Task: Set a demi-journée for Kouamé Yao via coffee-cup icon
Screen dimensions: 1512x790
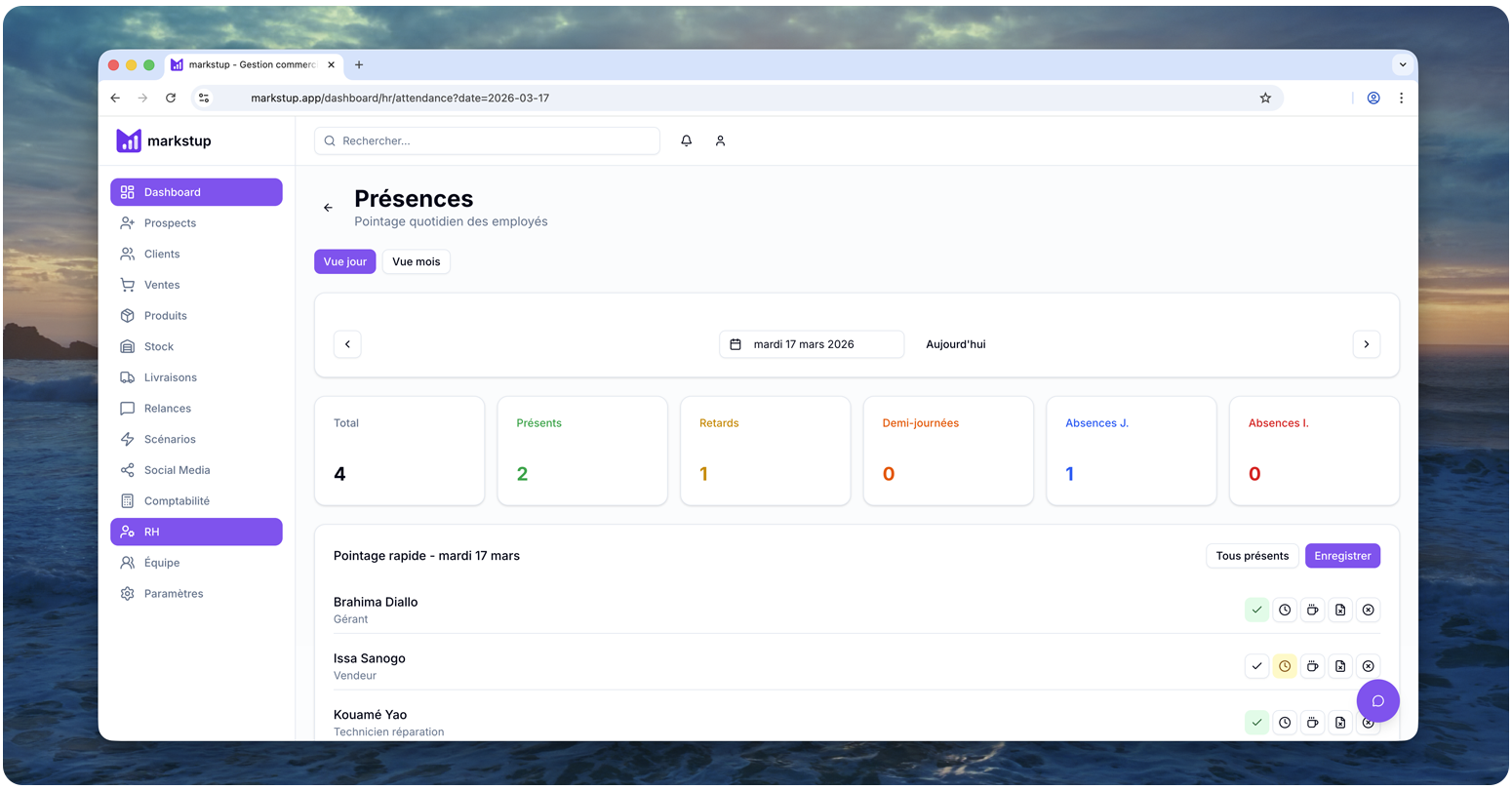Action: [x=1312, y=723]
